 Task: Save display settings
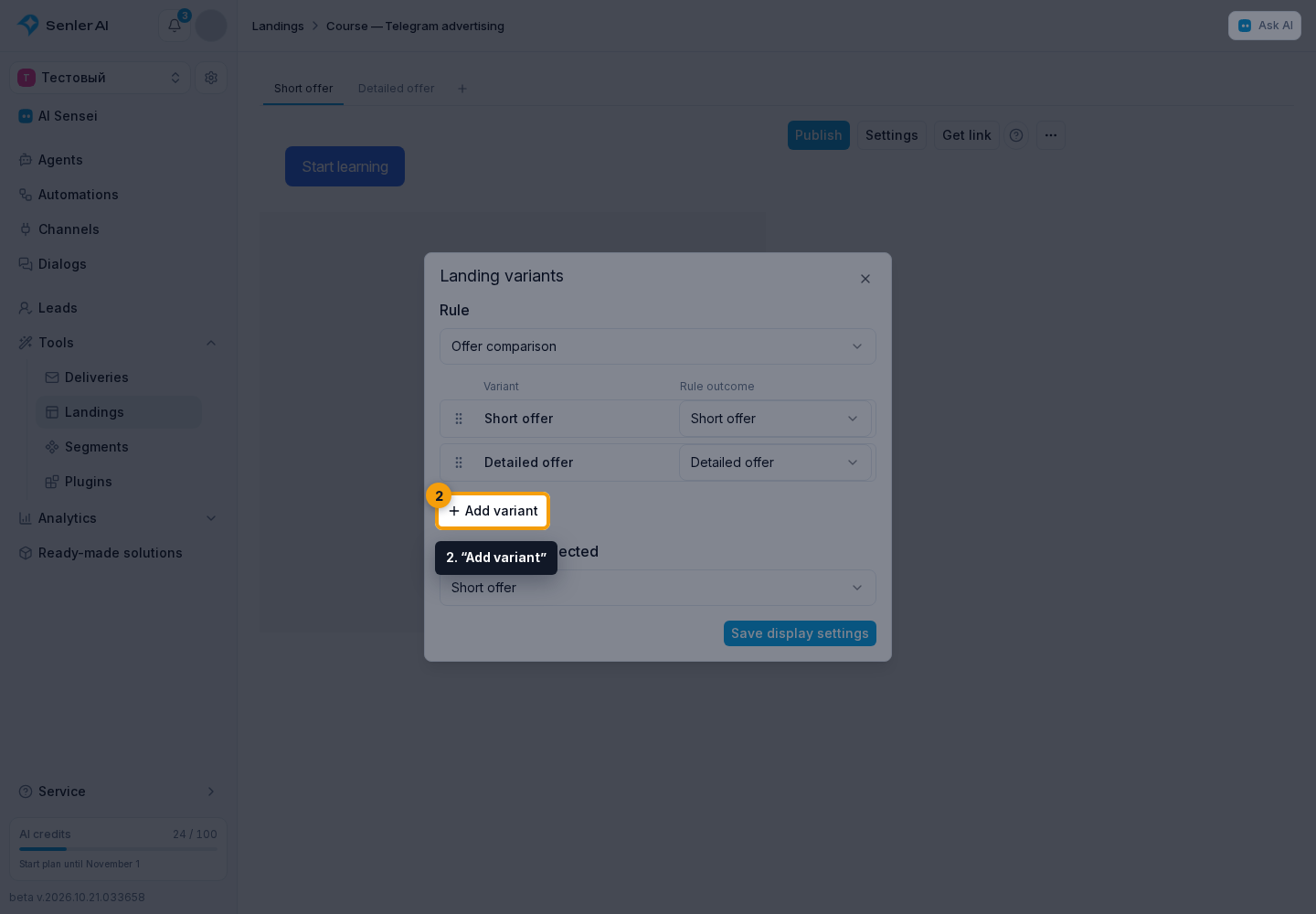coord(800,633)
